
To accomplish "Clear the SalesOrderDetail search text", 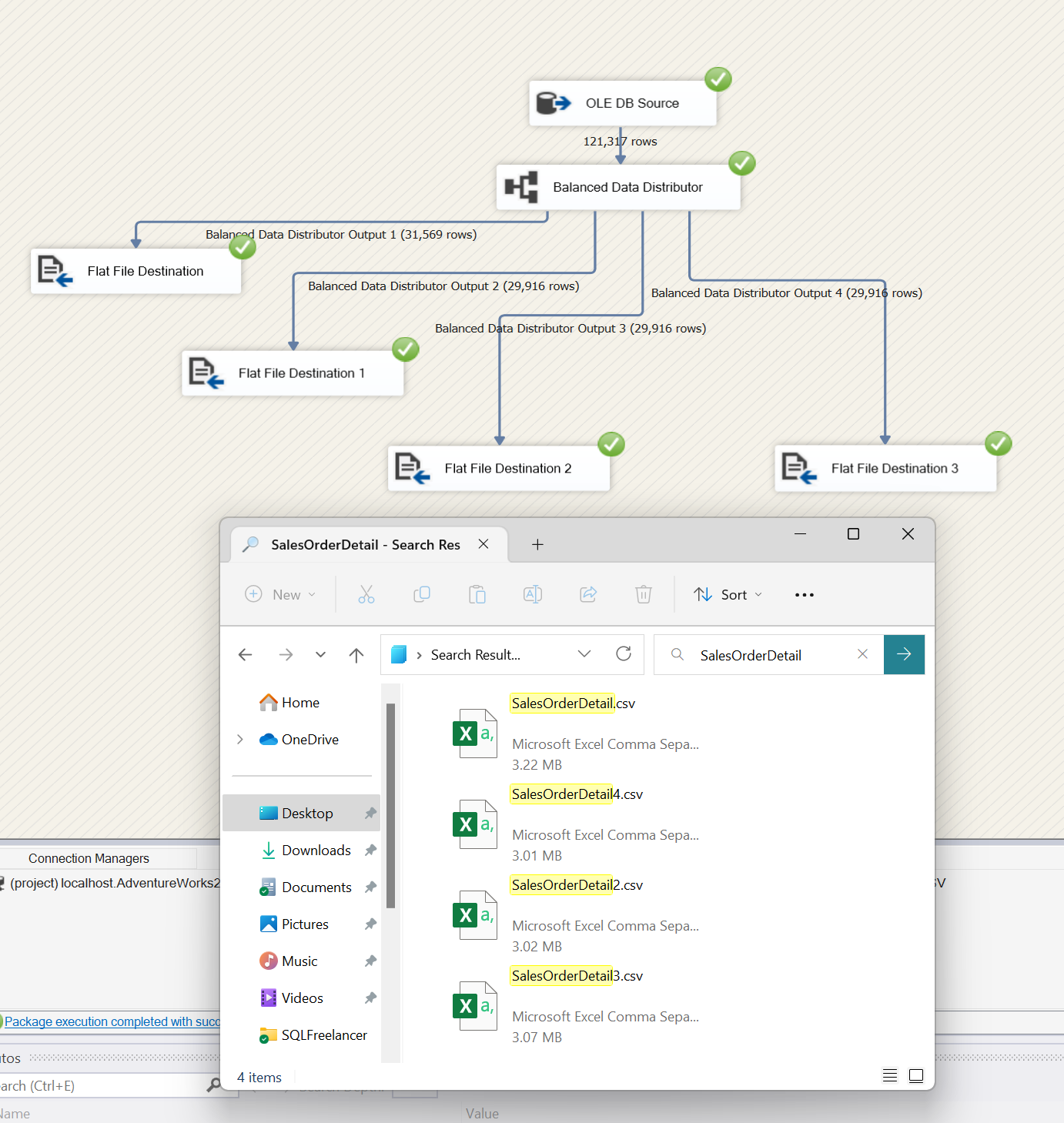I will click(x=862, y=654).
